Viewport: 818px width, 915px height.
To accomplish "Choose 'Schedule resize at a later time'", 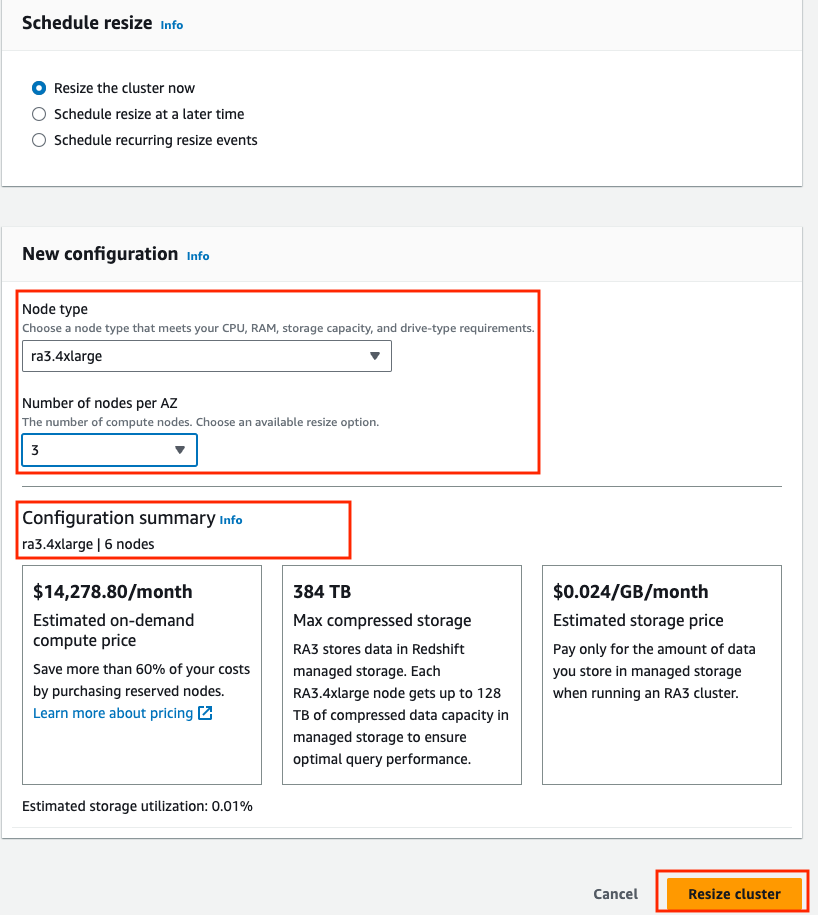I will (x=39, y=114).
